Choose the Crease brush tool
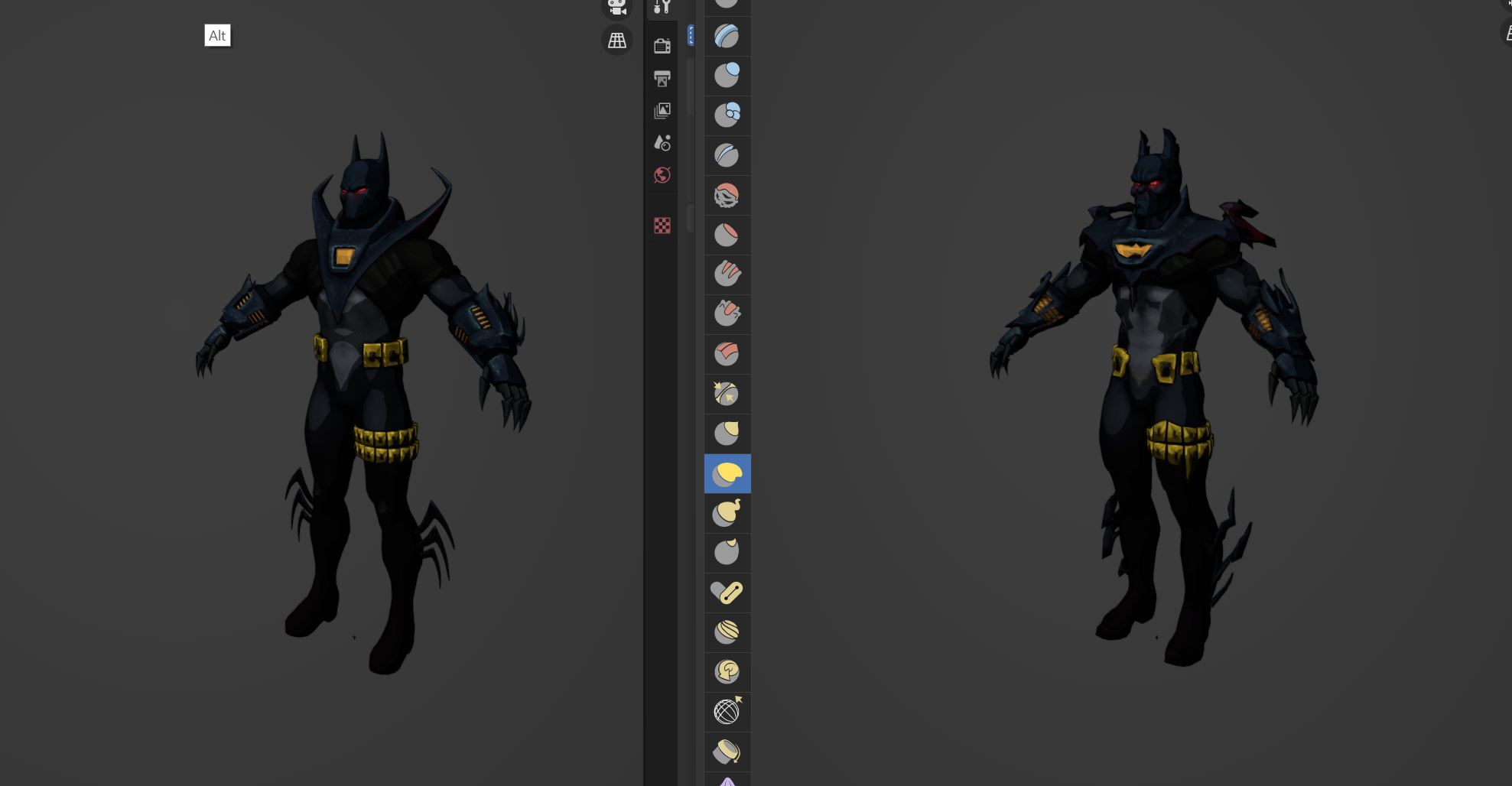This screenshot has width=1512, height=786. coord(727,155)
